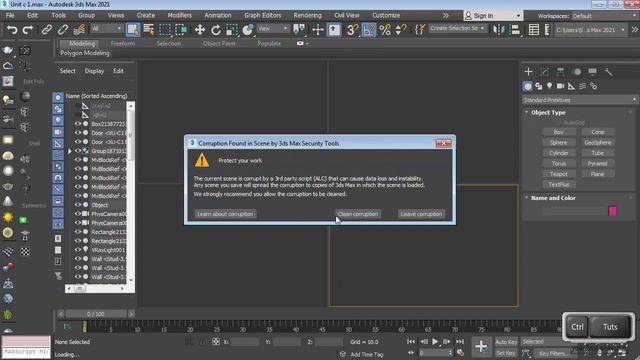
Task: Click the Teapot primitive button
Action: (559, 174)
